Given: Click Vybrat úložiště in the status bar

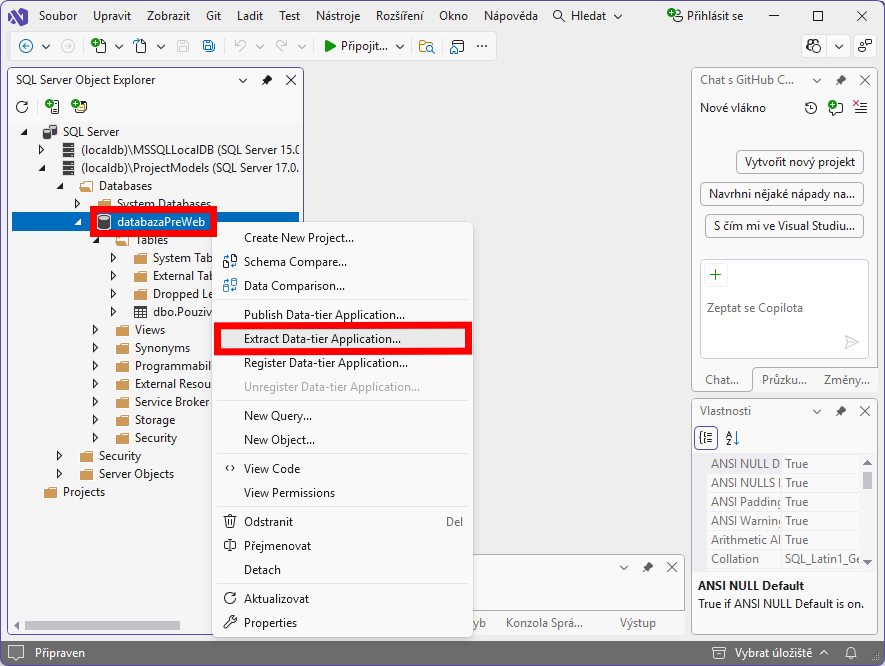Looking at the screenshot, I should pyautogui.click(x=771, y=653).
